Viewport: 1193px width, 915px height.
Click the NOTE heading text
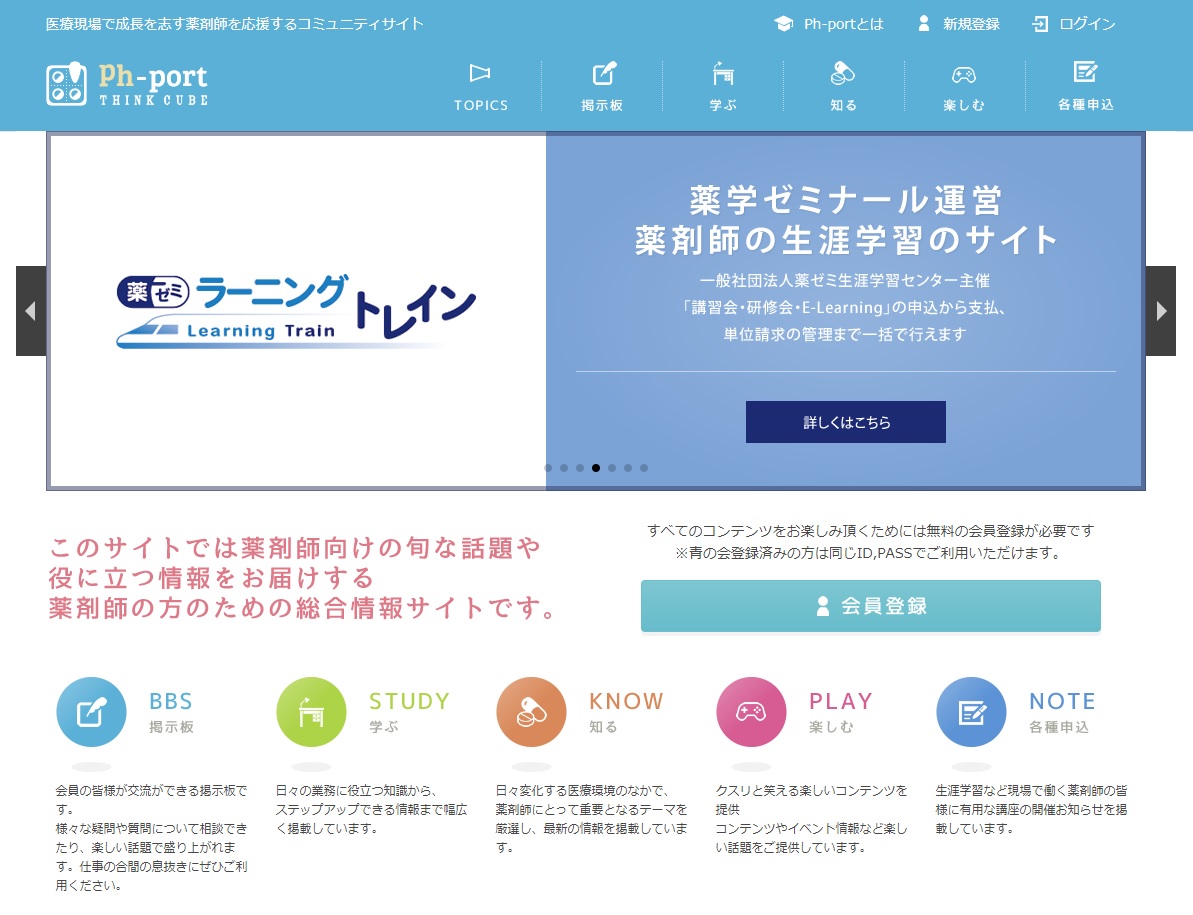[x=1062, y=701]
